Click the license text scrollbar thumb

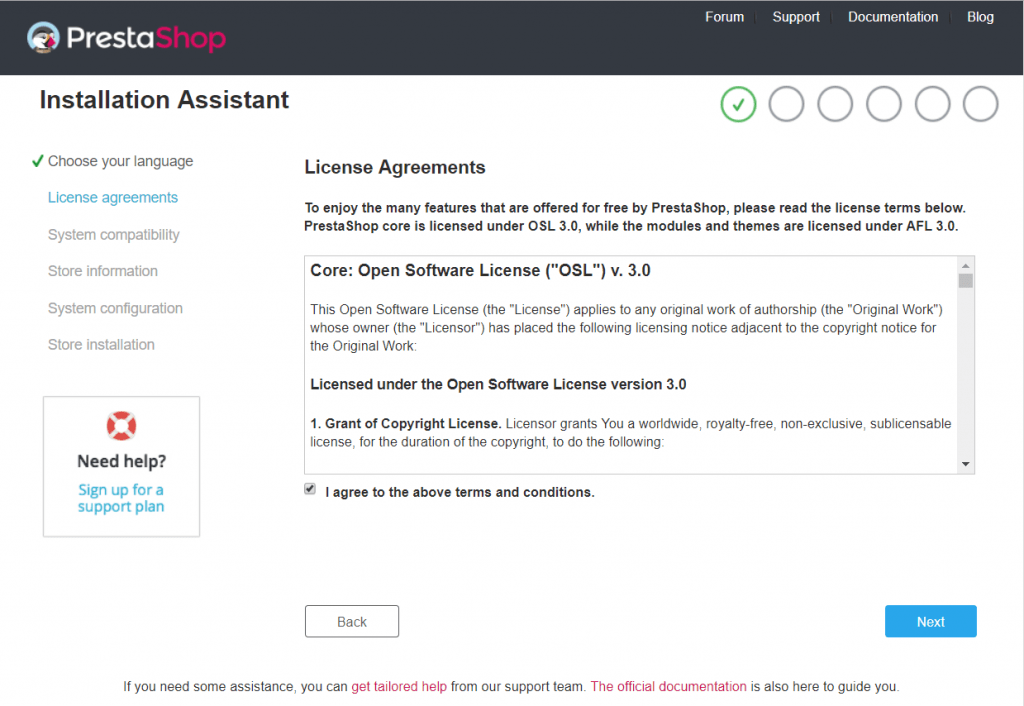point(965,281)
